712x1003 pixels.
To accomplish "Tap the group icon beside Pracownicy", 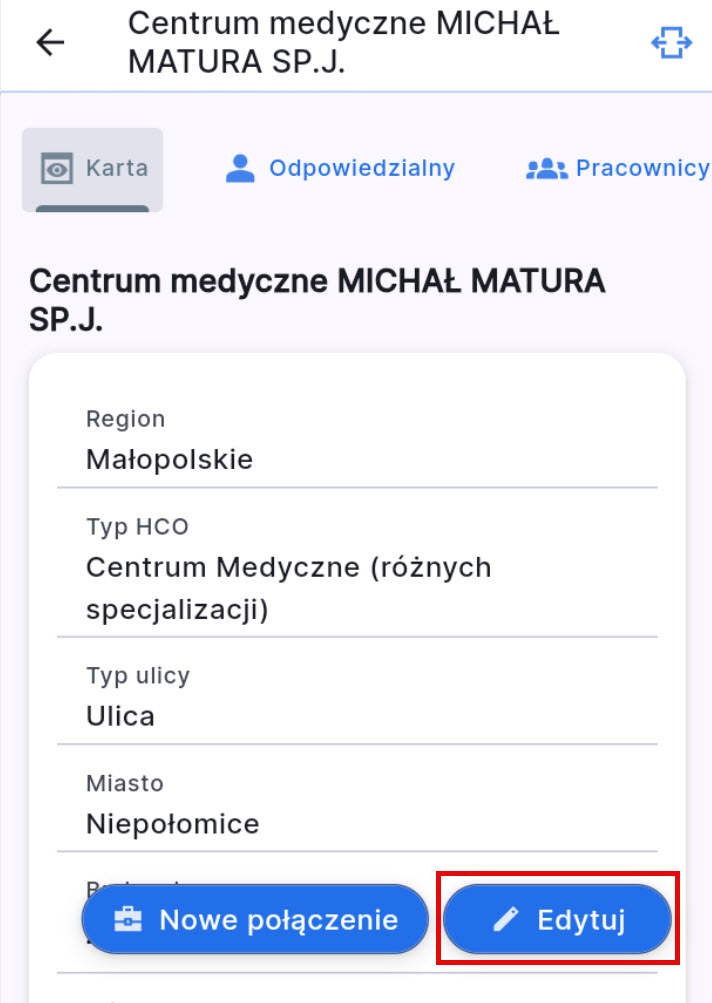I will tap(546, 168).
